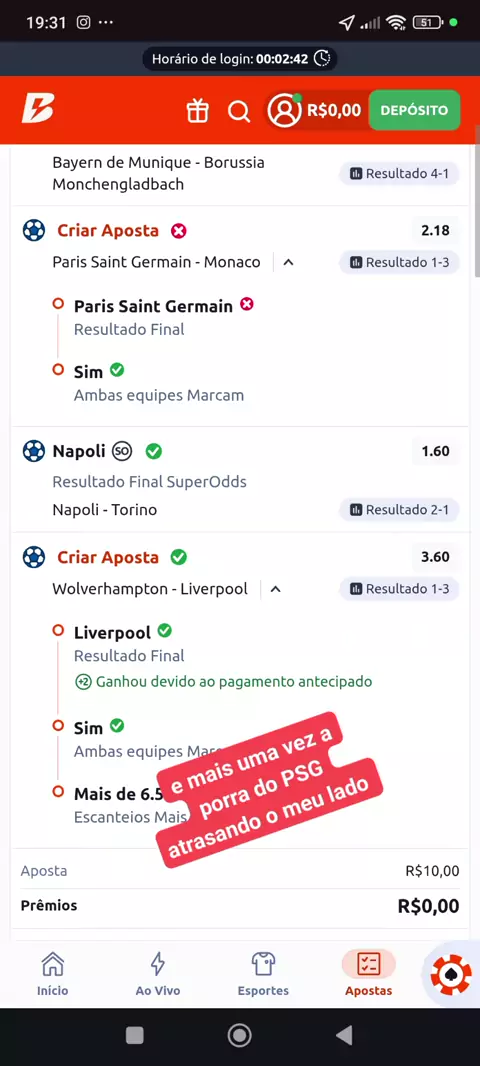Open the gift box promotions icon
This screenshot has width=480, height=1066.
click(x=197, y=110)
